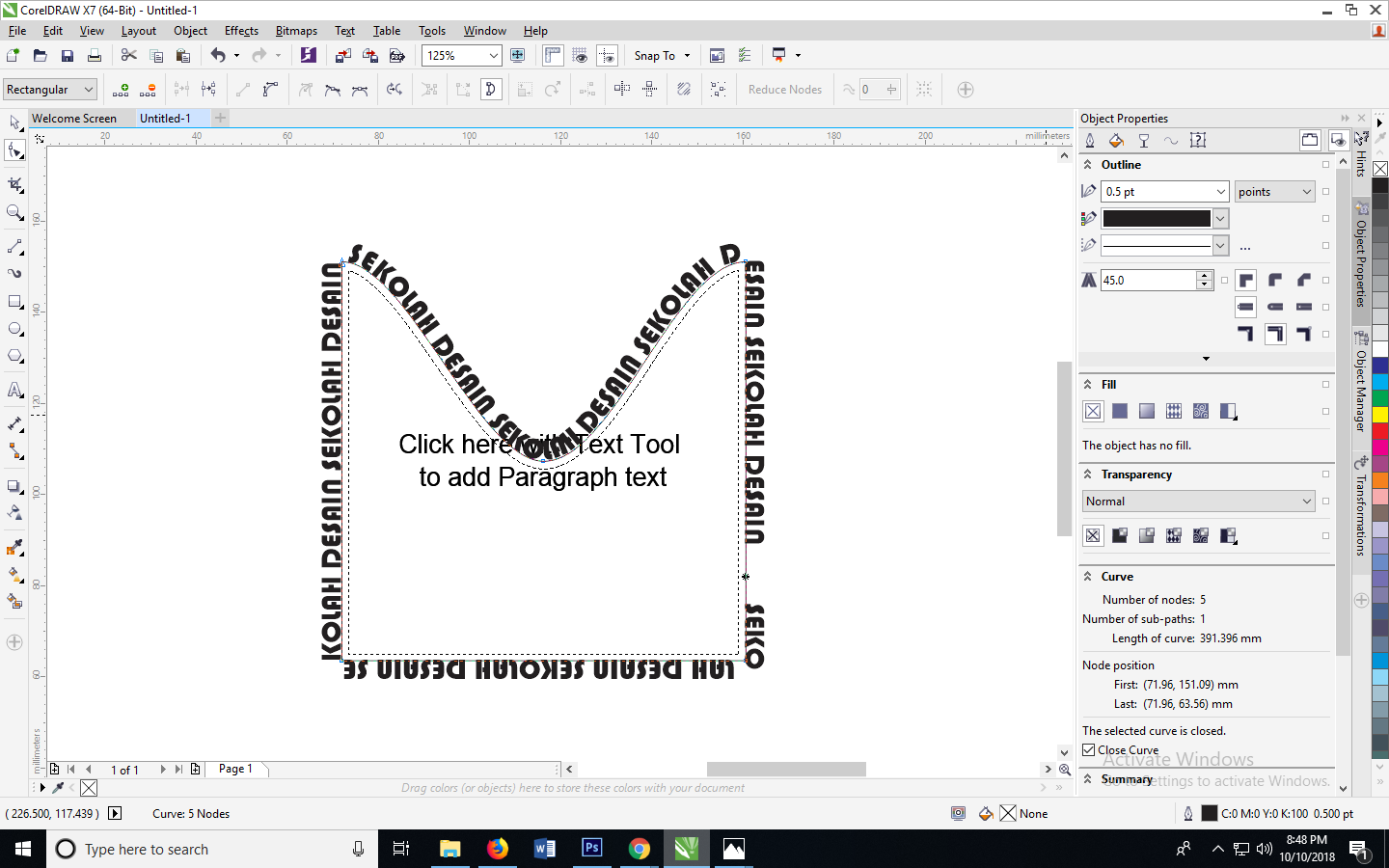Expand the Normal transparency merge mode dropdown
The height and width of the screenshot is (868, 1389).
tap(1306, 502)
